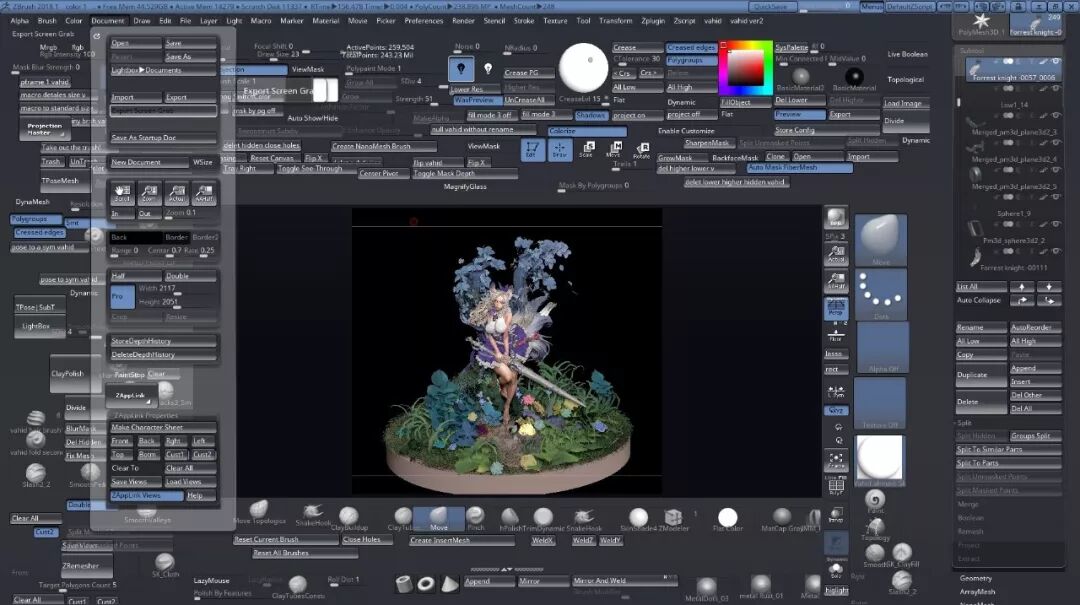Select the Scale gizmo icon
Viewport: 1080px width, 605px height.
pyautogui.click(x=587, y=150)
